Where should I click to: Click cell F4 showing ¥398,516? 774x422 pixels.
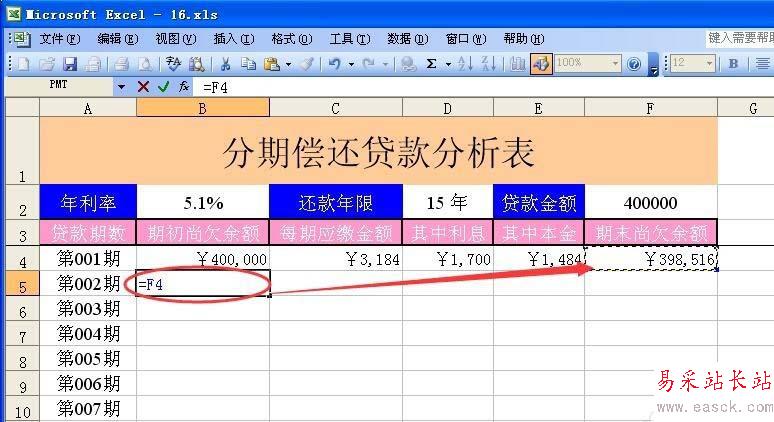pos(651,258)
